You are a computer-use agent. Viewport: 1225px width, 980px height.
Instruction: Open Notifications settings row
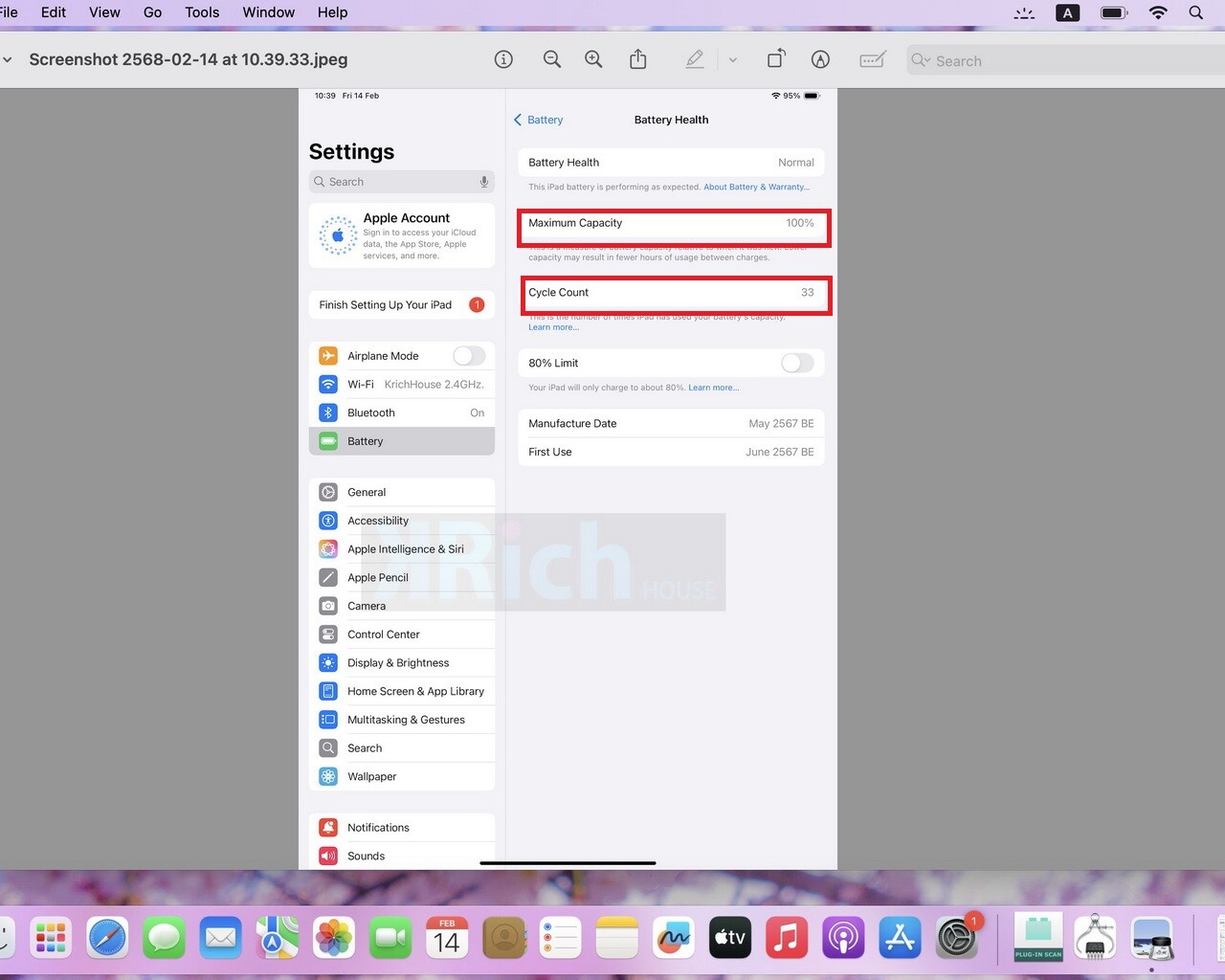point(402,828)
